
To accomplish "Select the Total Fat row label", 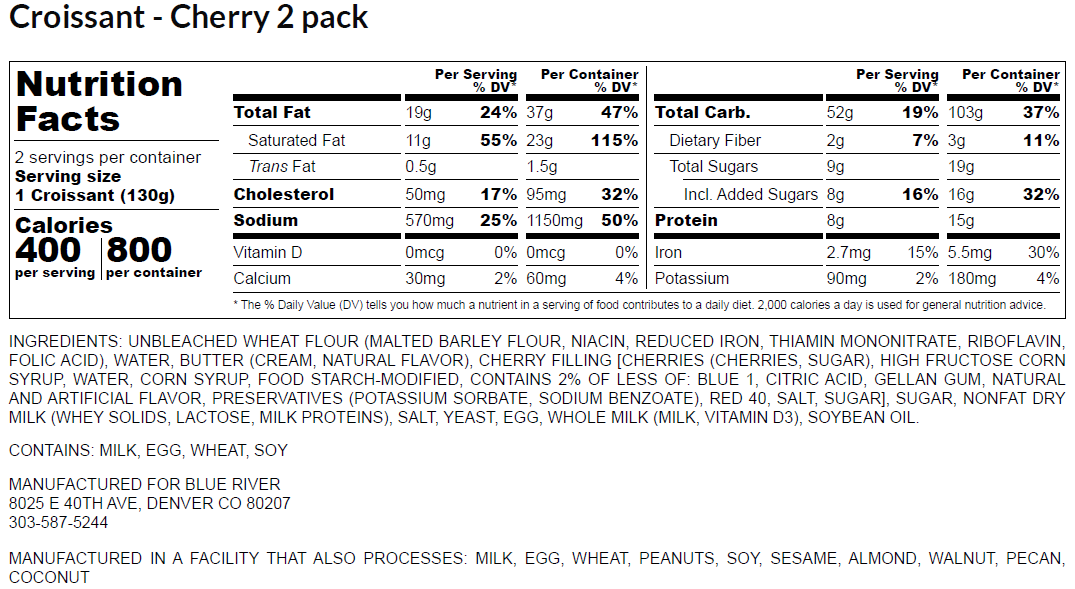I will pyautogui.click(x=272, y=113).
